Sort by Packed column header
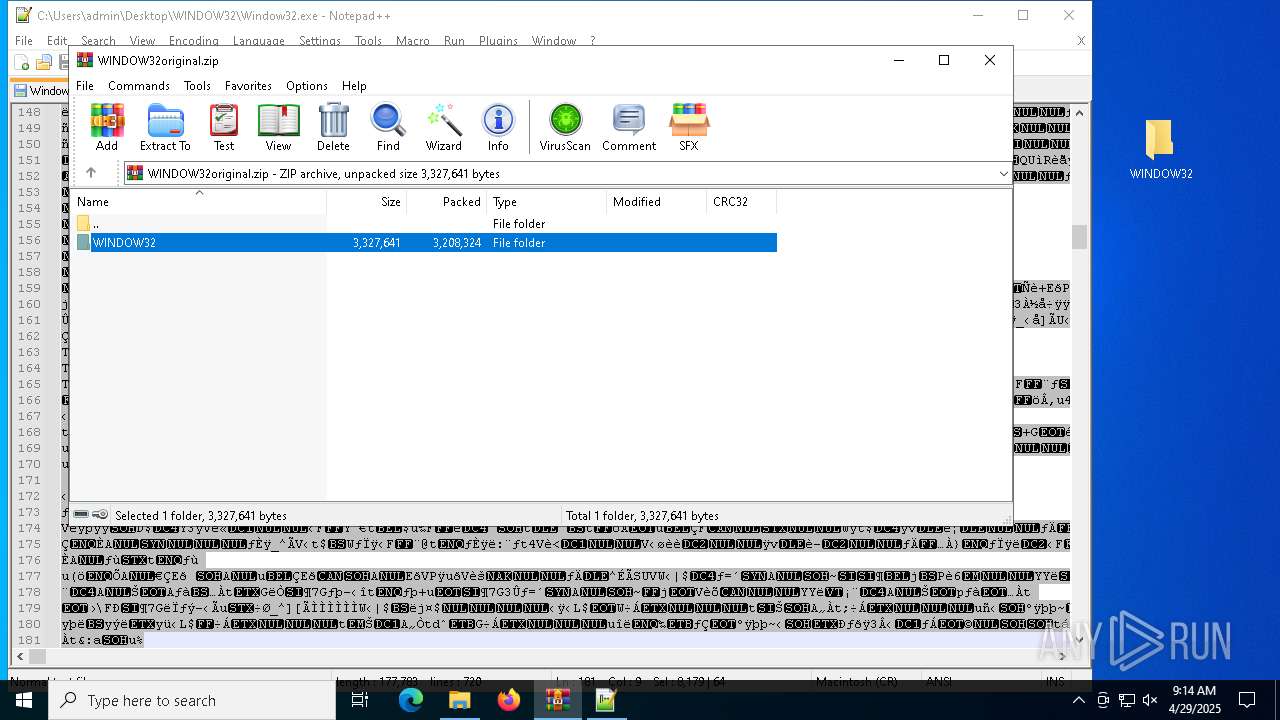 pyautogui.click(x=446, y=202)
